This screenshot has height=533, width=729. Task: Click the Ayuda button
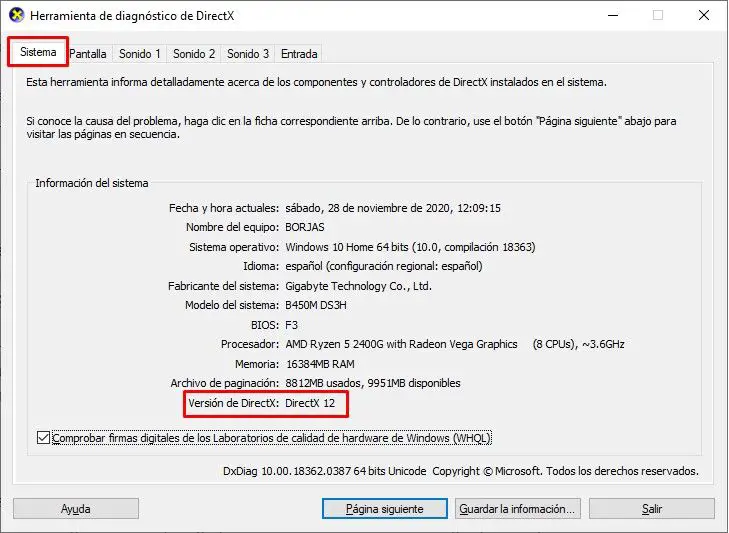point(76,509)
